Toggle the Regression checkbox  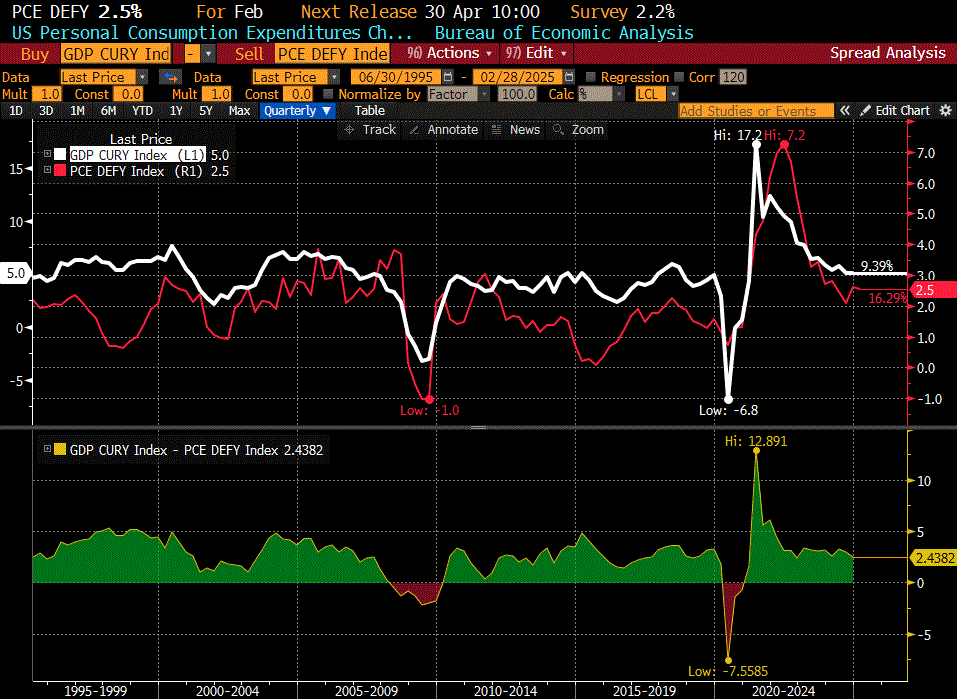coord(590,77)
